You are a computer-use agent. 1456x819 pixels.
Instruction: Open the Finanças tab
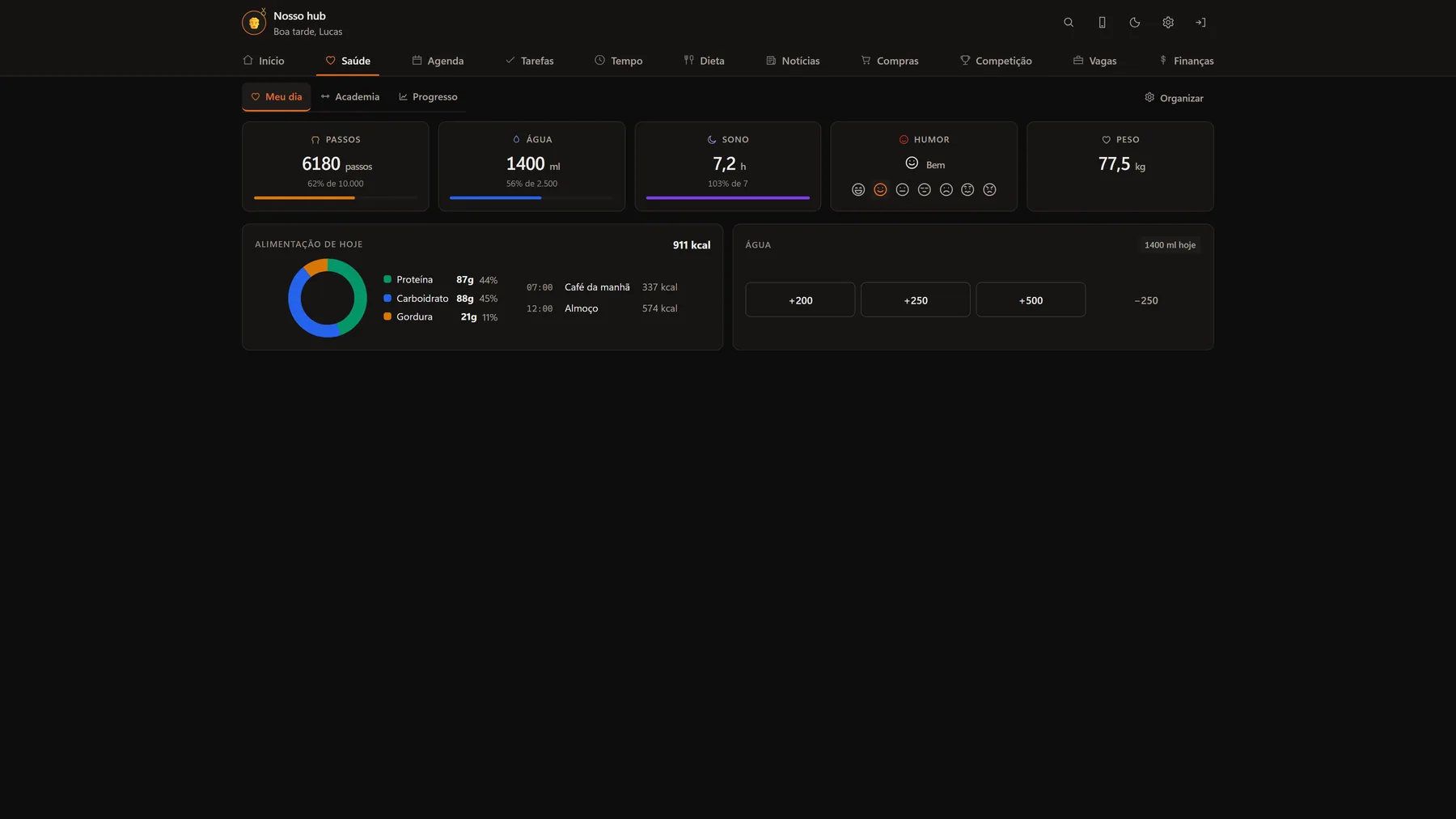click(1187, 61)
